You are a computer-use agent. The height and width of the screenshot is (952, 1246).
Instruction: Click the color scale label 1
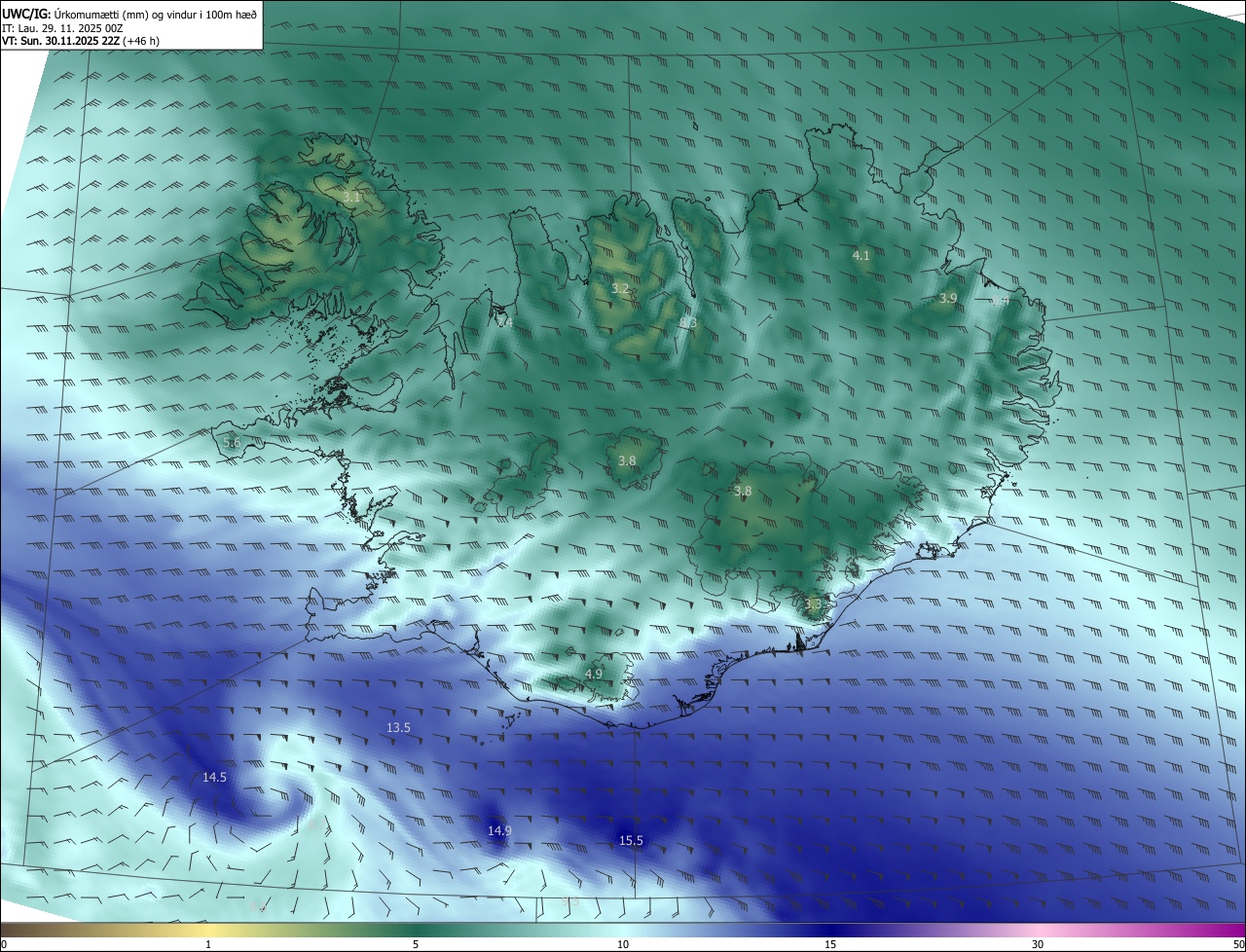click(x=208, y=944)
